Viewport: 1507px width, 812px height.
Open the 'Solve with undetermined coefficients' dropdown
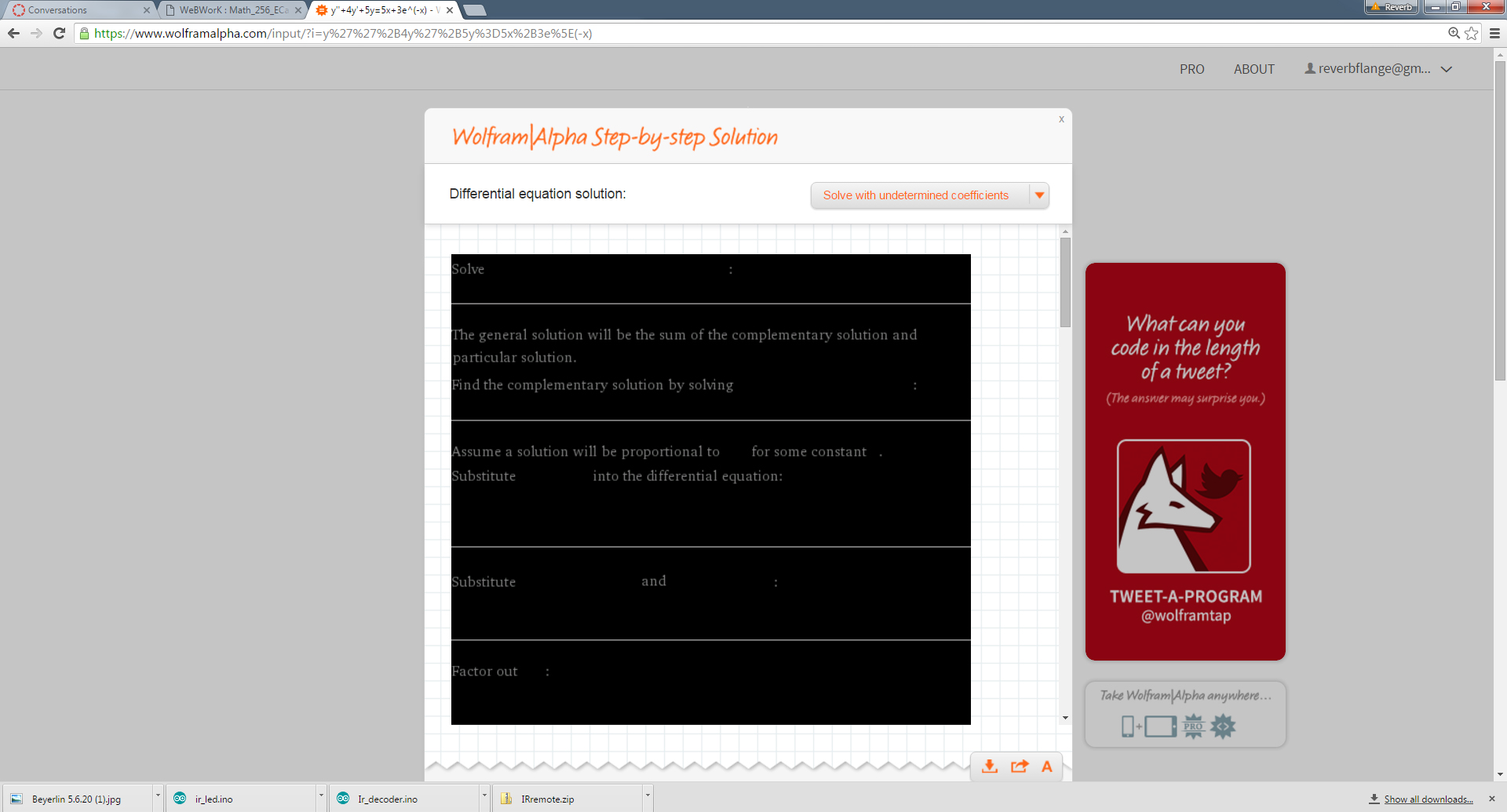[x=929, y=195]
